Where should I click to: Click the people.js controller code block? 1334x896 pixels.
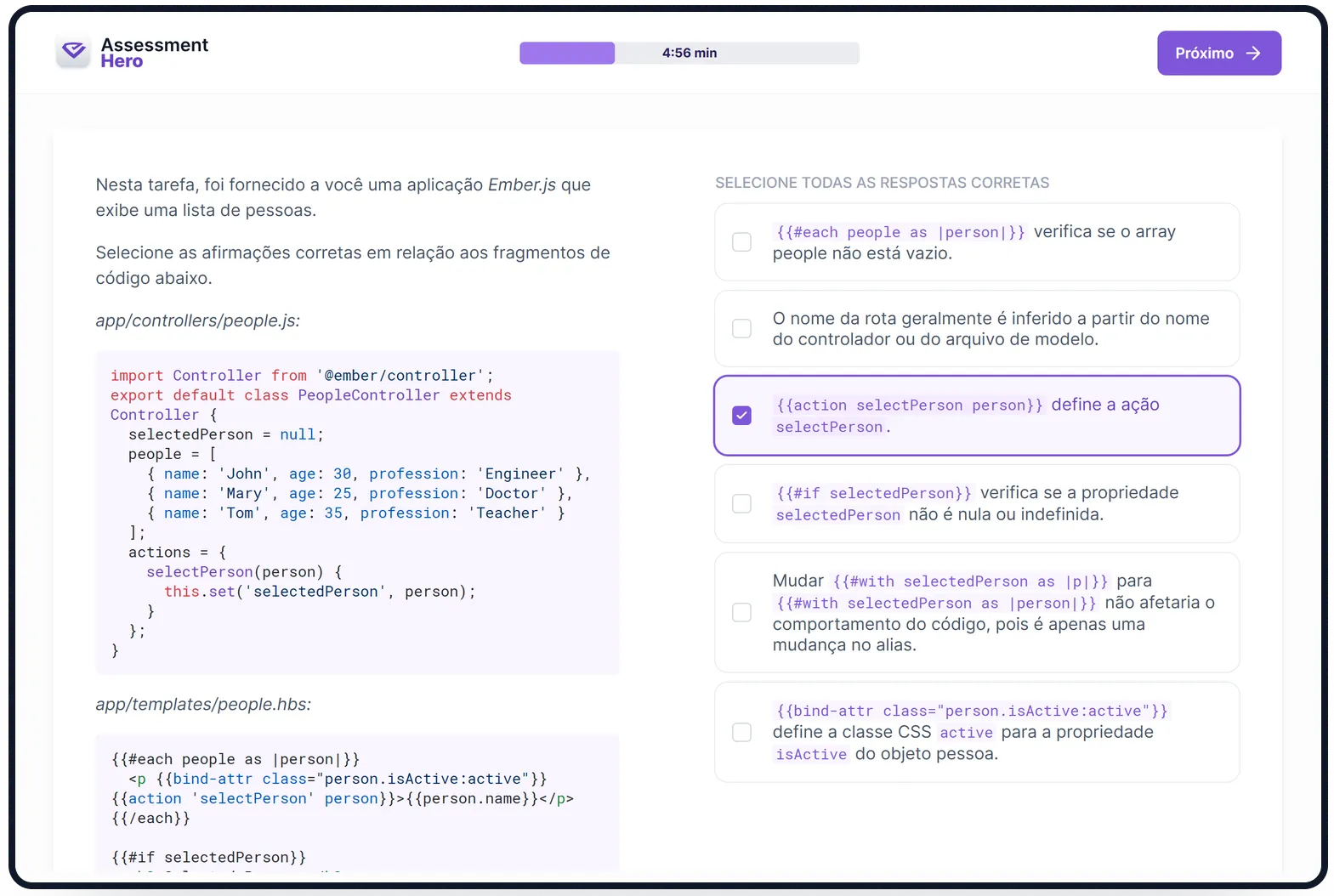click(357, 513)
